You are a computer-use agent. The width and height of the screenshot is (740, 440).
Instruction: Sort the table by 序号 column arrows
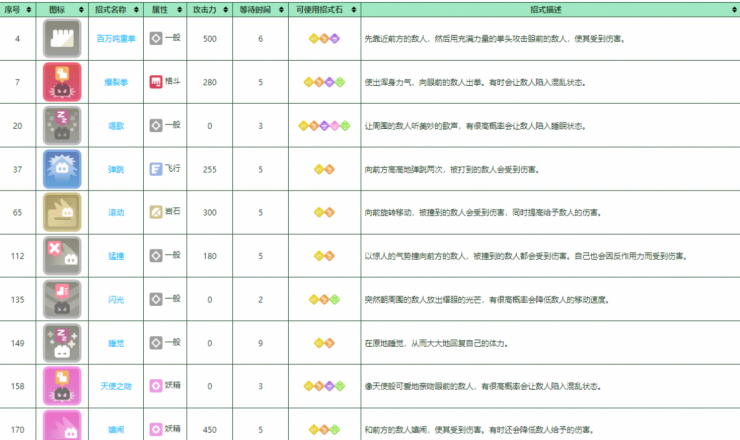[29, 8]
